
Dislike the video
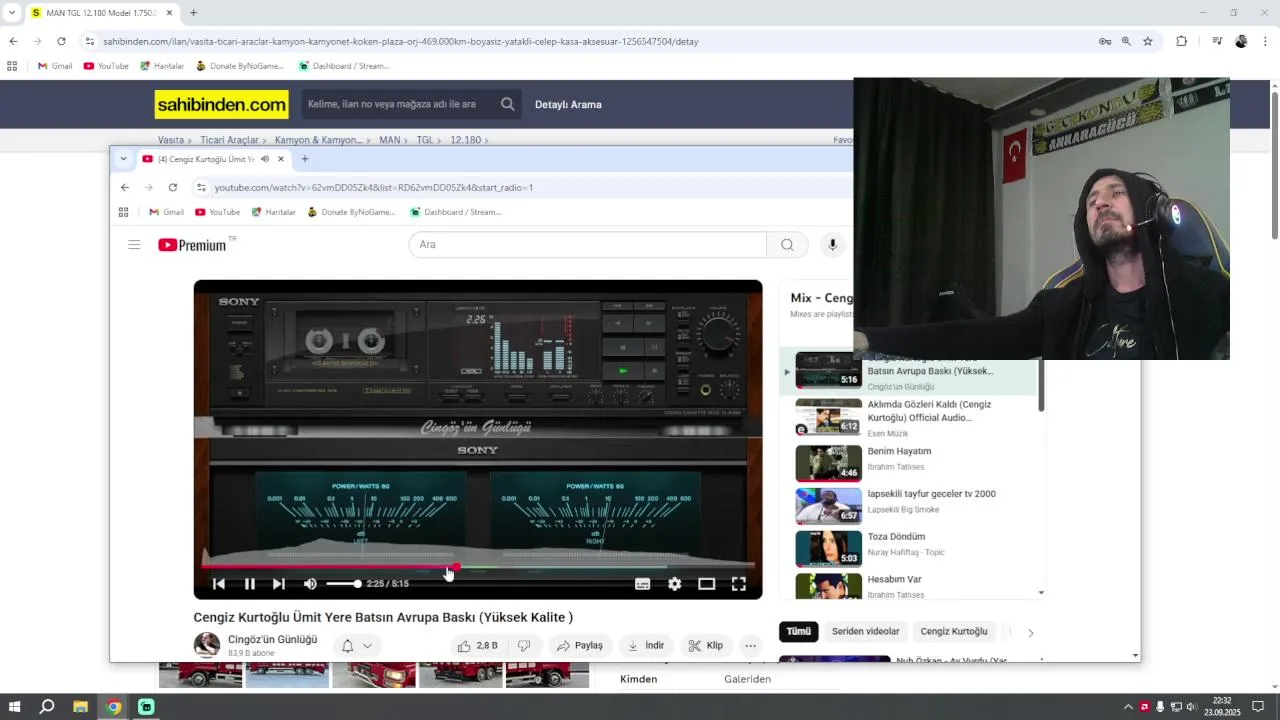tap(524, 646)
